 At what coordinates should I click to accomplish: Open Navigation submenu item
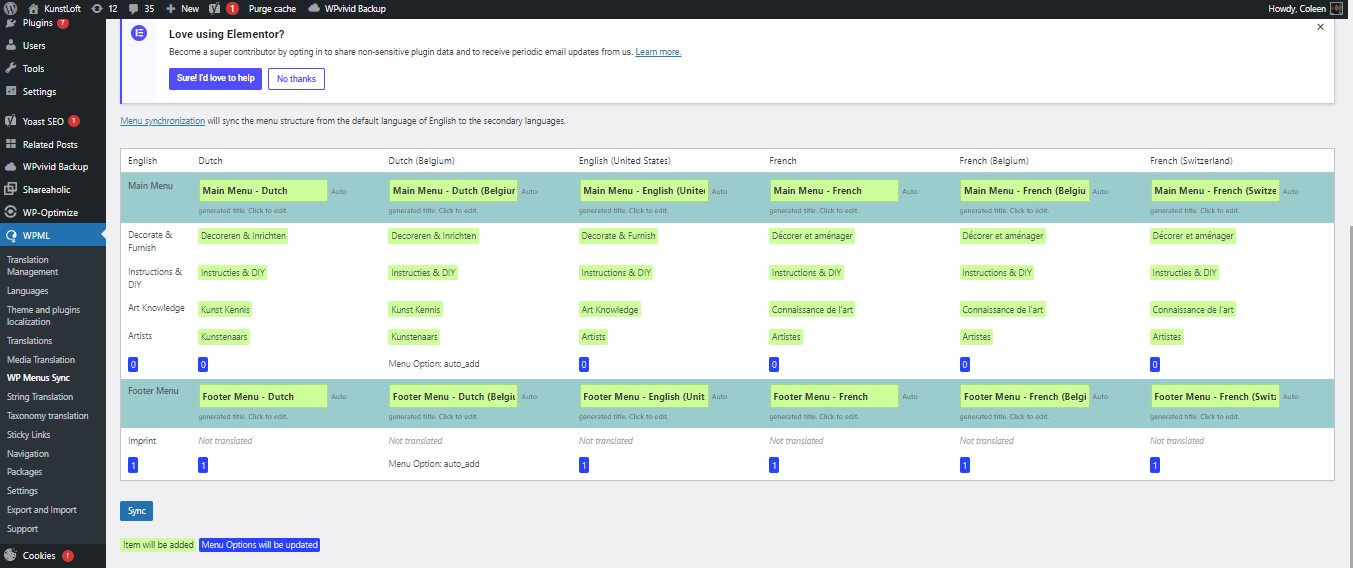click(x=28, y=454)
